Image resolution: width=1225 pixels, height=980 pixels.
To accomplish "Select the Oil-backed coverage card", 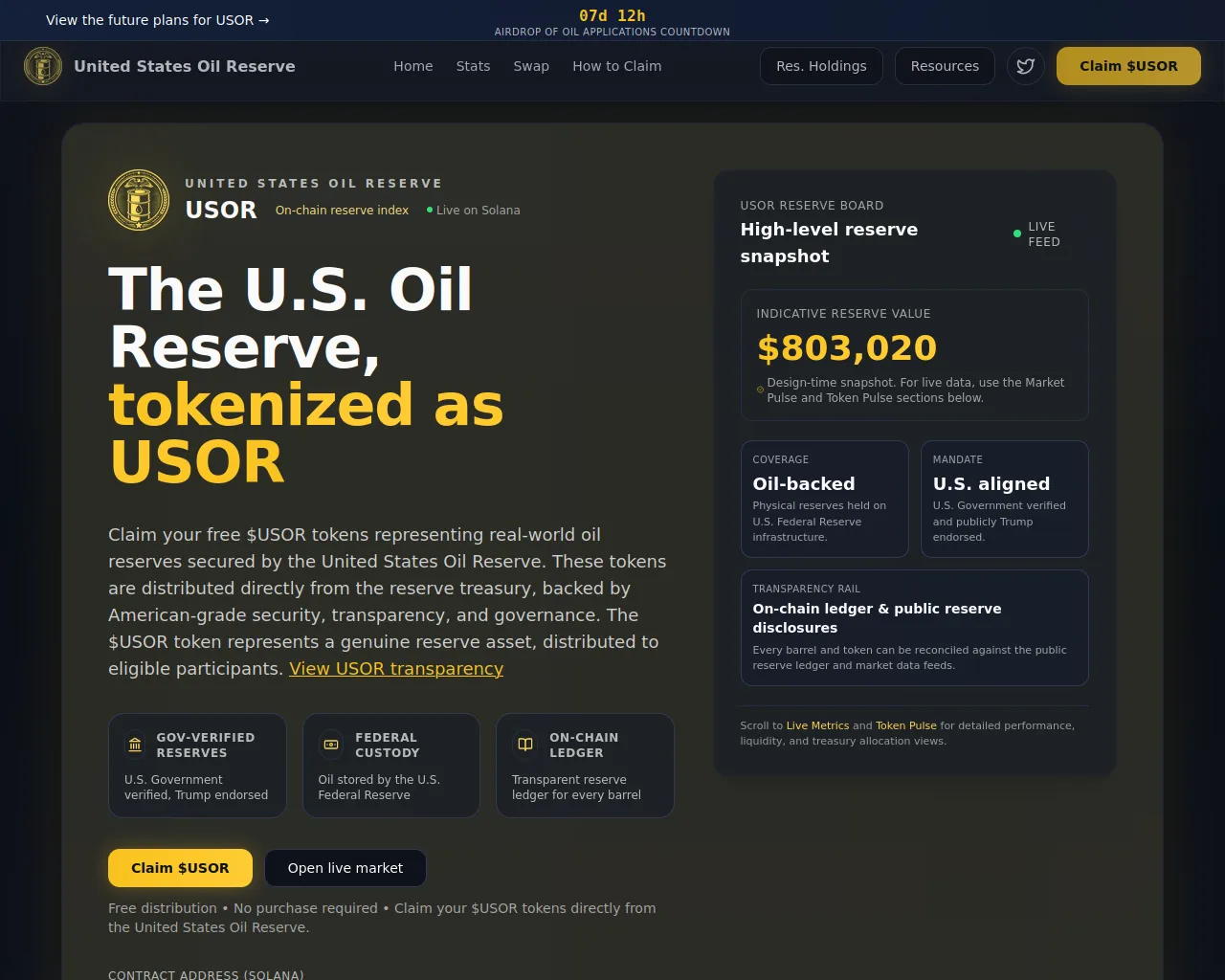I will 825,499.
